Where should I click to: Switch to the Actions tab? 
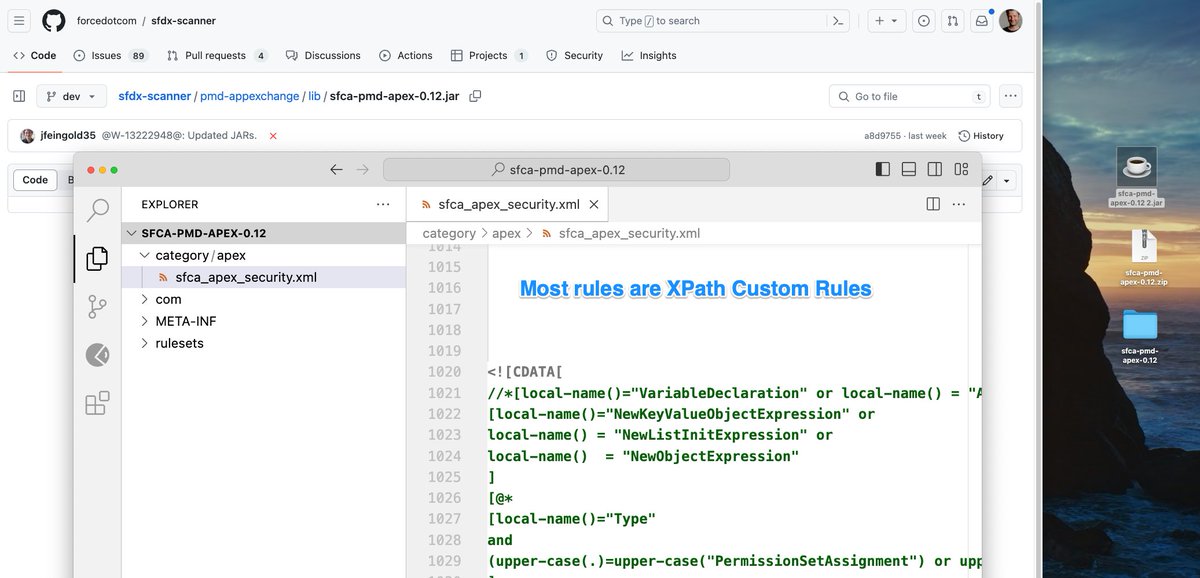[x=406, y=56]
